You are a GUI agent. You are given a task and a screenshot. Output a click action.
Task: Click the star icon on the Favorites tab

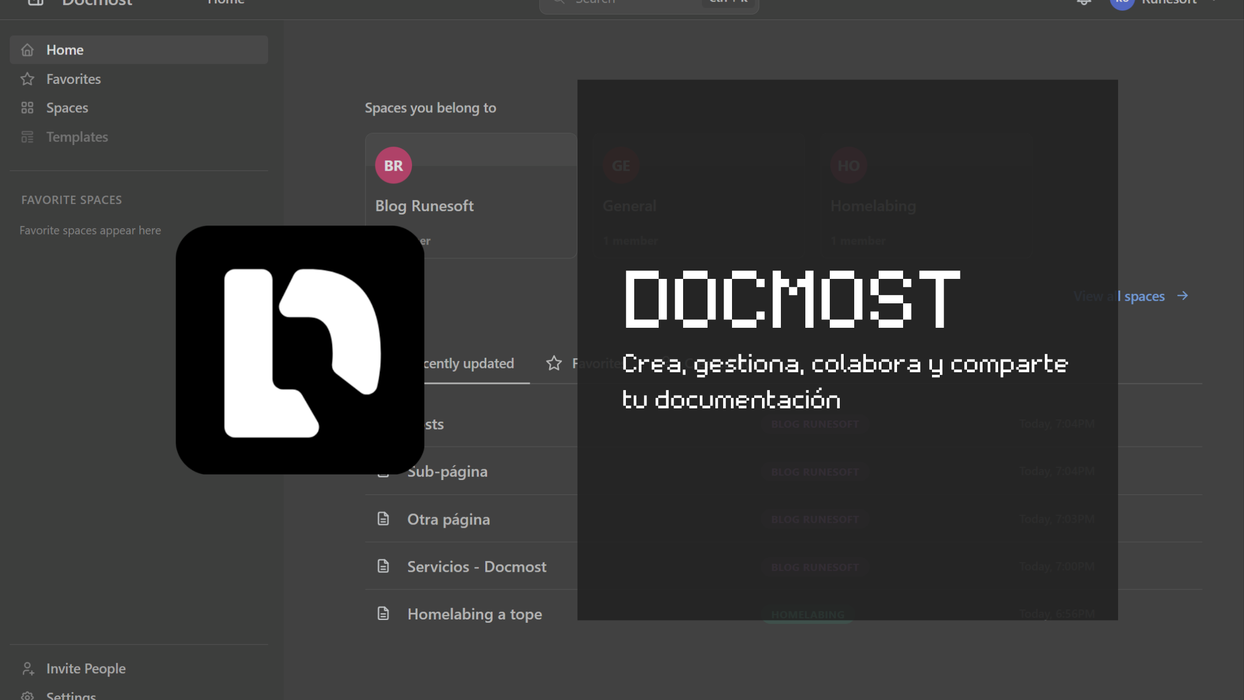coord(554,363)
